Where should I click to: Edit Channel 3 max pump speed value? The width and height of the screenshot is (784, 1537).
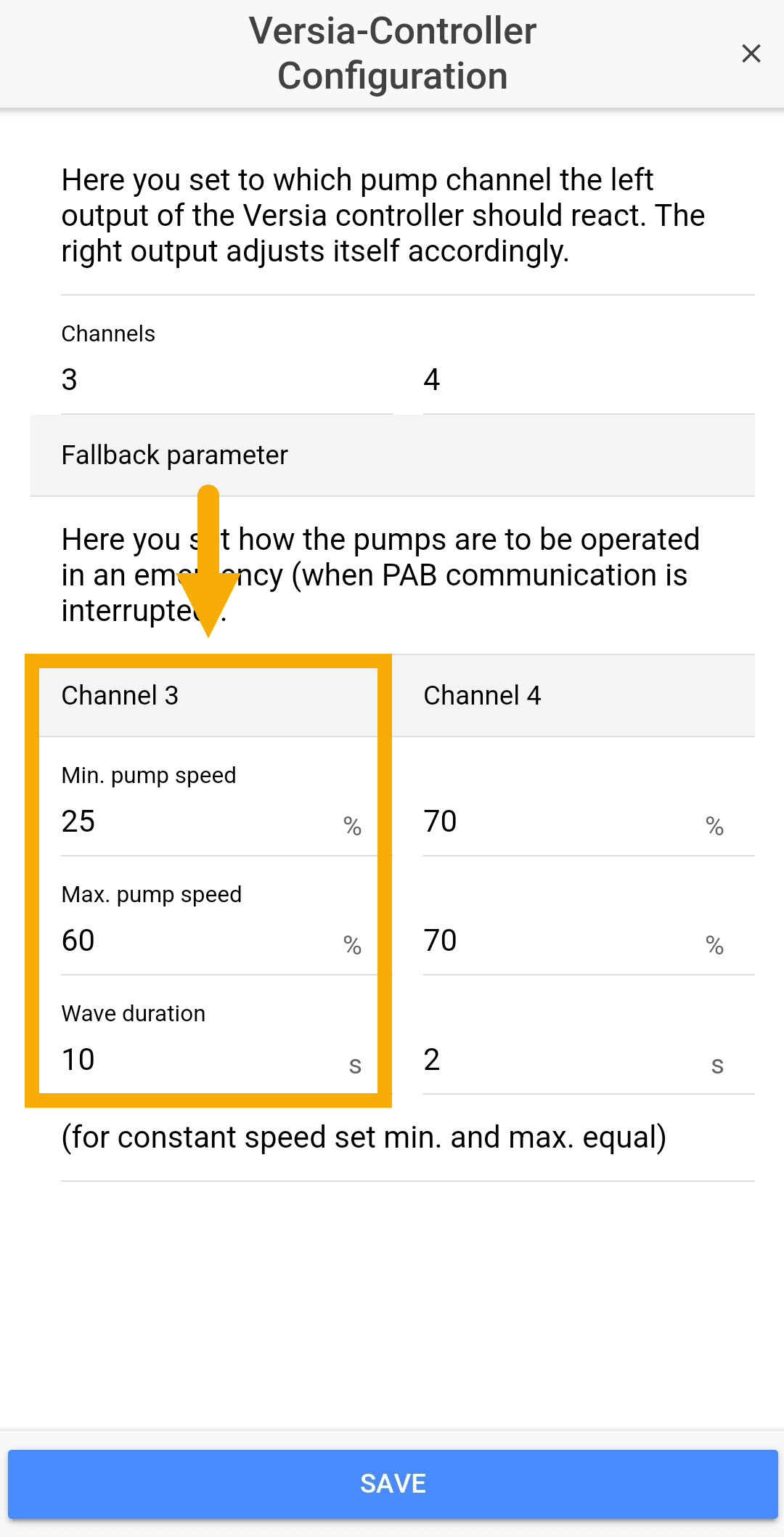tap(196, 941)
